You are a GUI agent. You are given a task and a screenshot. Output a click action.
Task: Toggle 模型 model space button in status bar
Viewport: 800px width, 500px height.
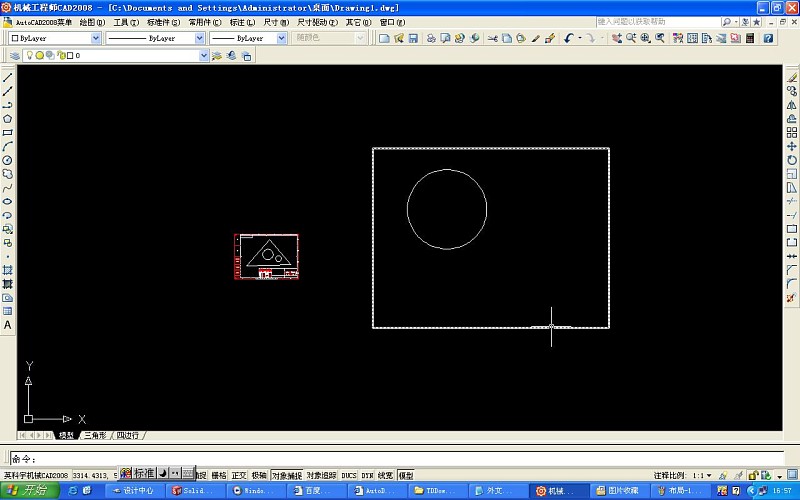pos(406,476)
